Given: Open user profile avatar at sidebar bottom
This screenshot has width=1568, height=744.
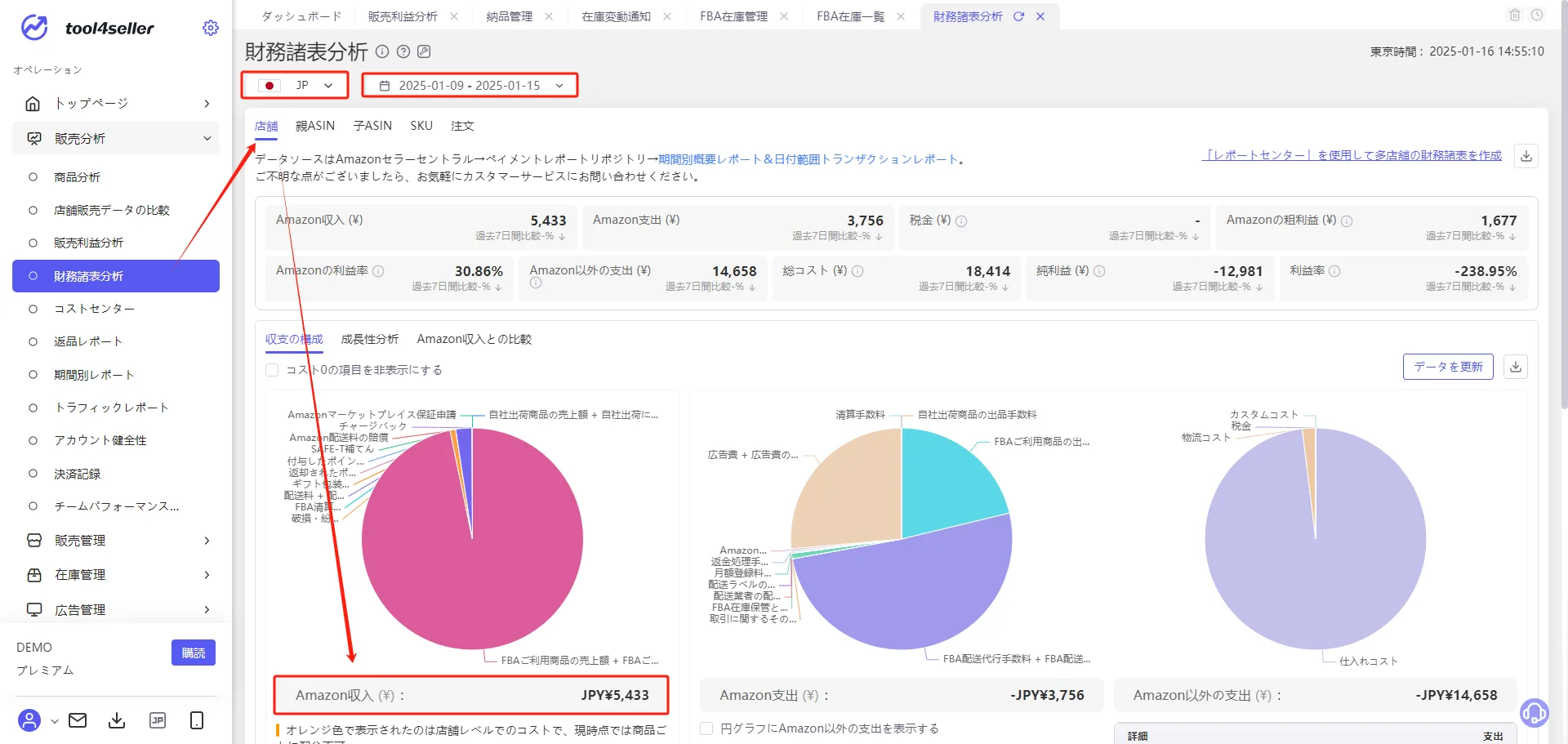Looking at the screenshot, I should 29,720.
